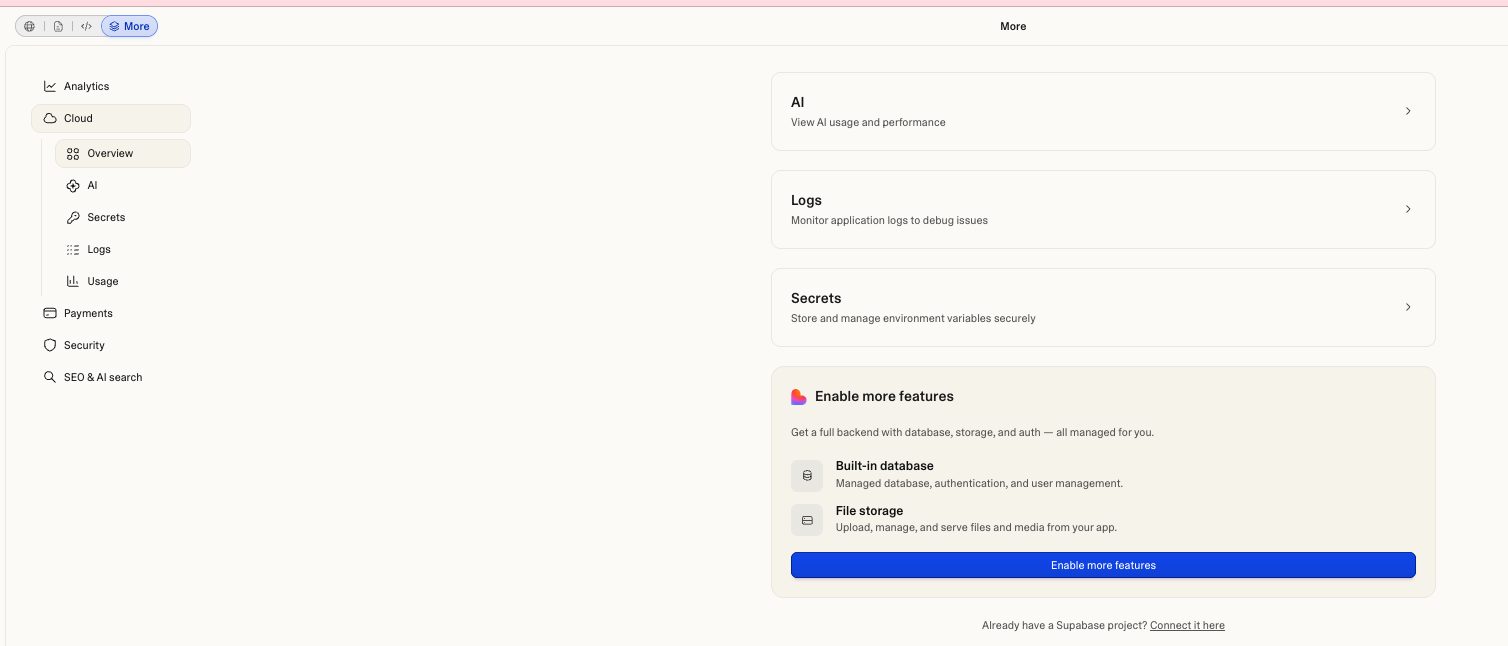Click the File storage icon
The height and width of the screenshot is (646, 1508).
(807, 520)
